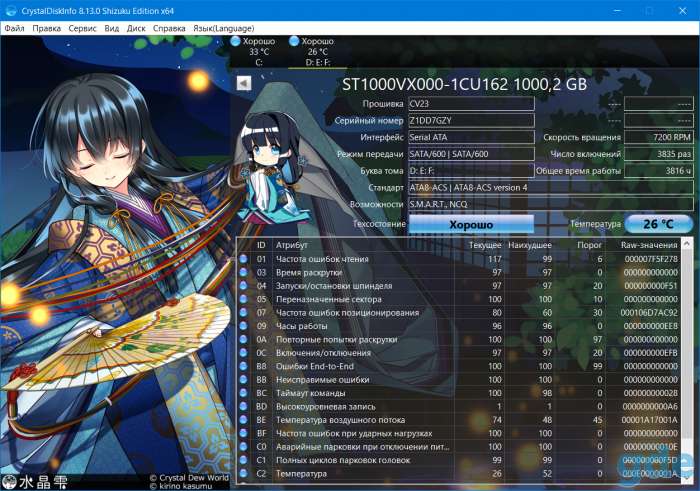
Task: Open the Диск menu
Action: click(x=136, y=28)
